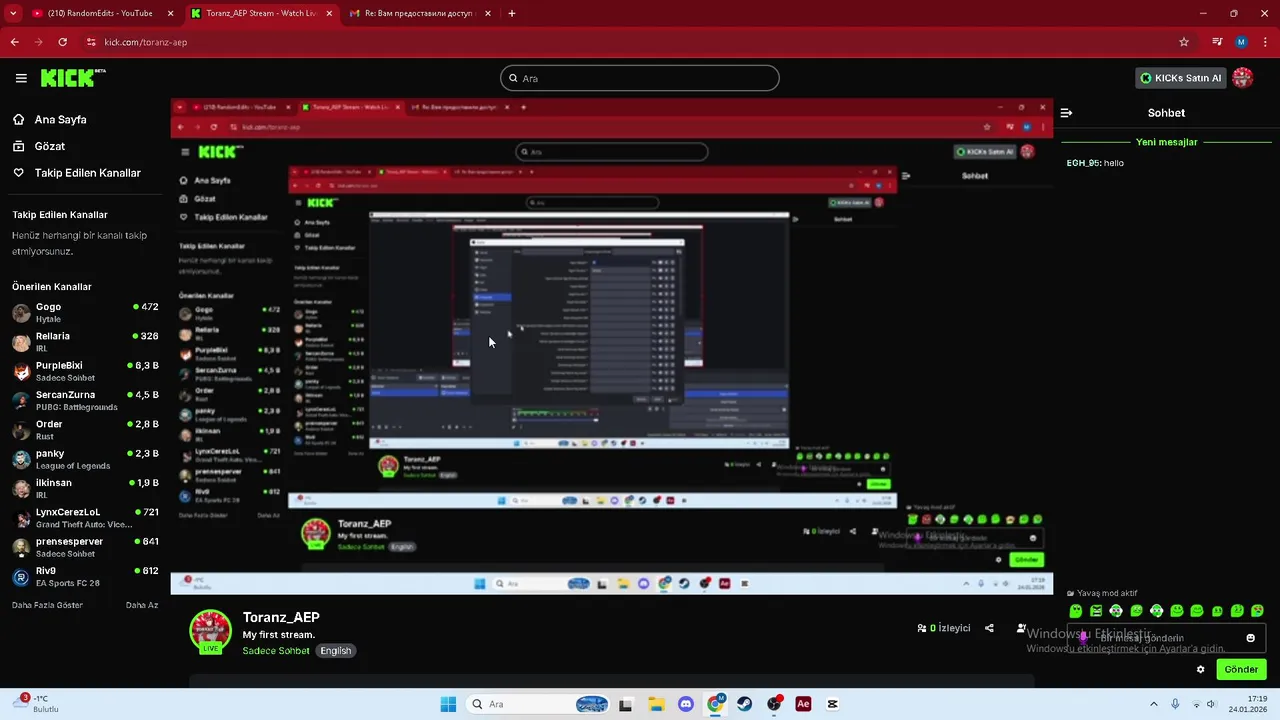Viewport: 1280px width, 720px height.
Task: Click the browser back arrow
Action: (14, 42)
